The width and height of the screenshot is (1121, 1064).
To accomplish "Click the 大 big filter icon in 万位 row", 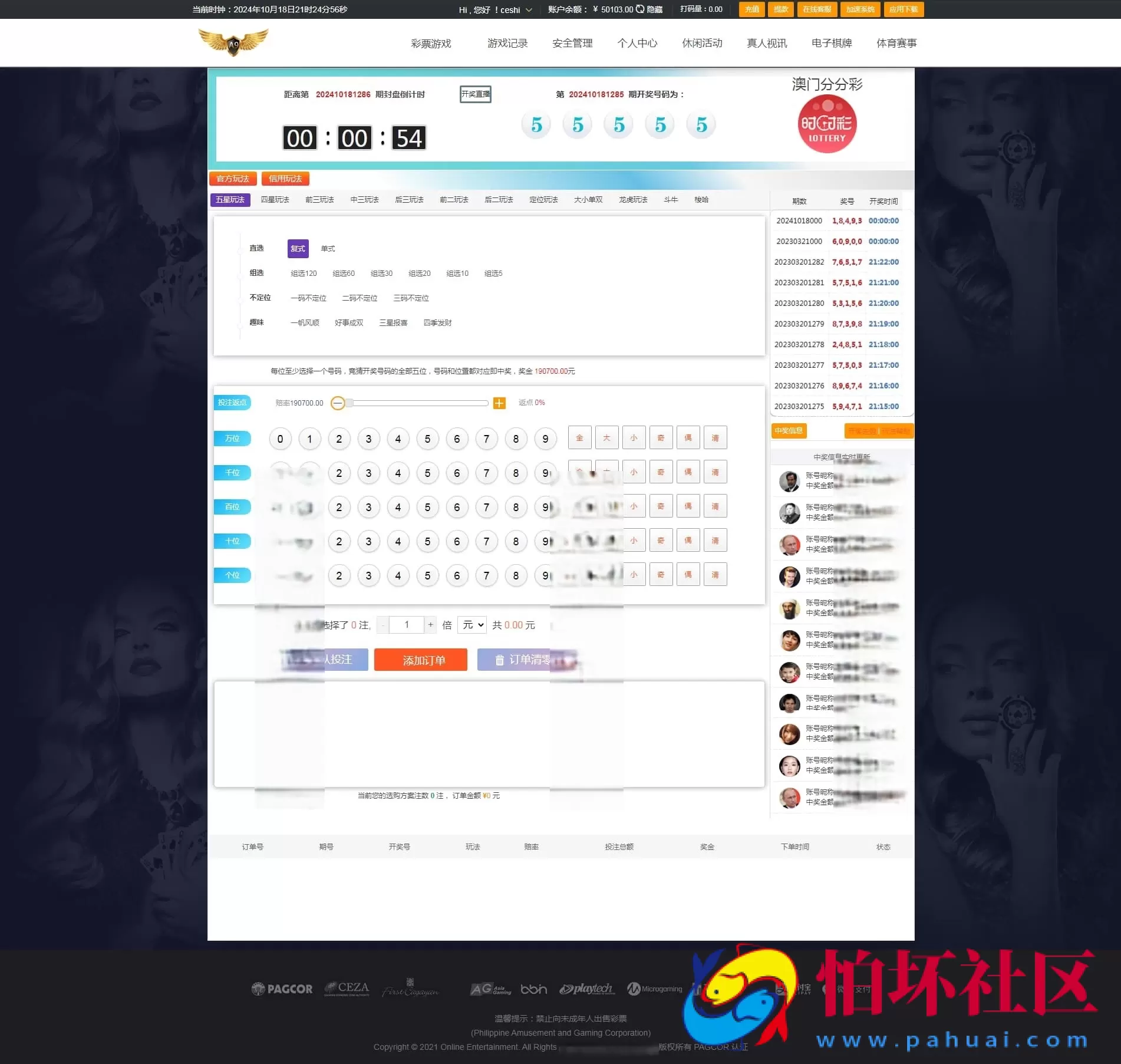I will pyautogui.click(x=606, y=437).
